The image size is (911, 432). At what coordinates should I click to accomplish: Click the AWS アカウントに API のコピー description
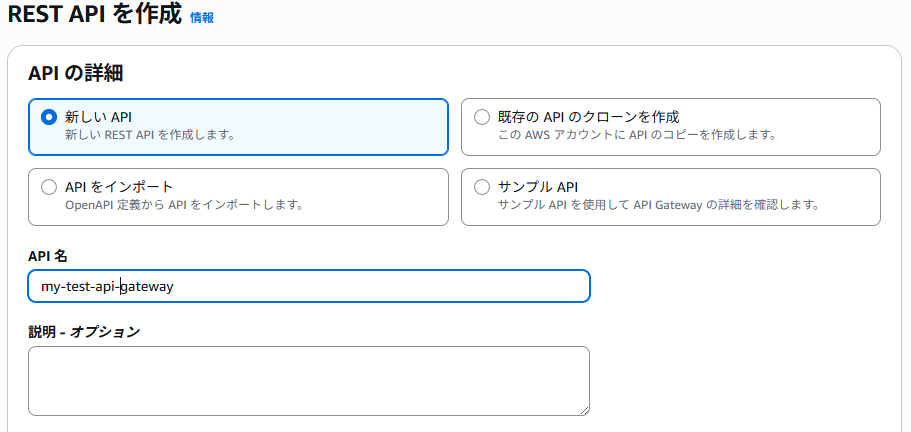(x=637, y=134)
